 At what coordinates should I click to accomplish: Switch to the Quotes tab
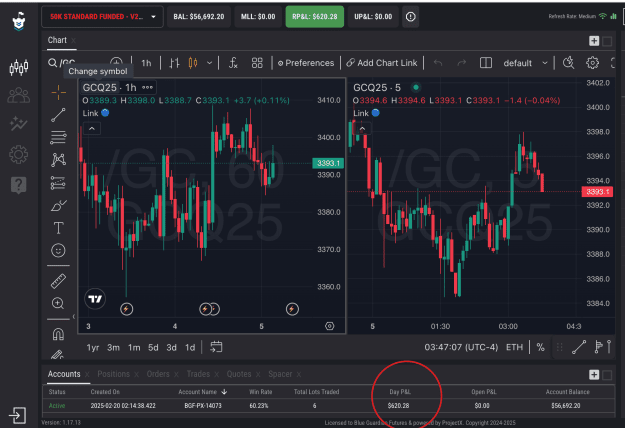[x=239, y=374]
